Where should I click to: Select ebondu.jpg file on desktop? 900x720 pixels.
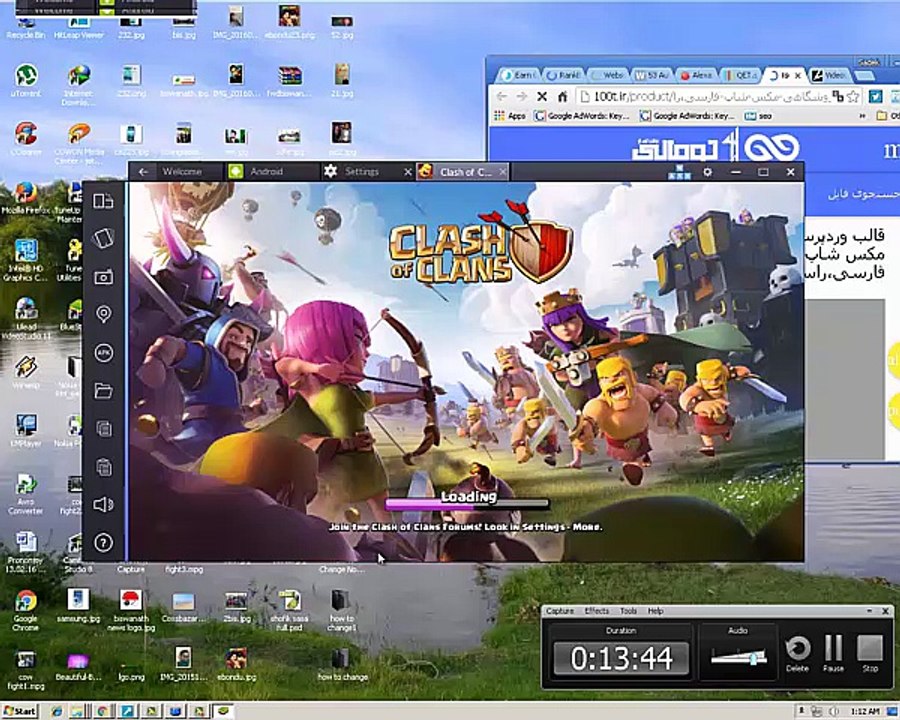(x=236, y=665)
